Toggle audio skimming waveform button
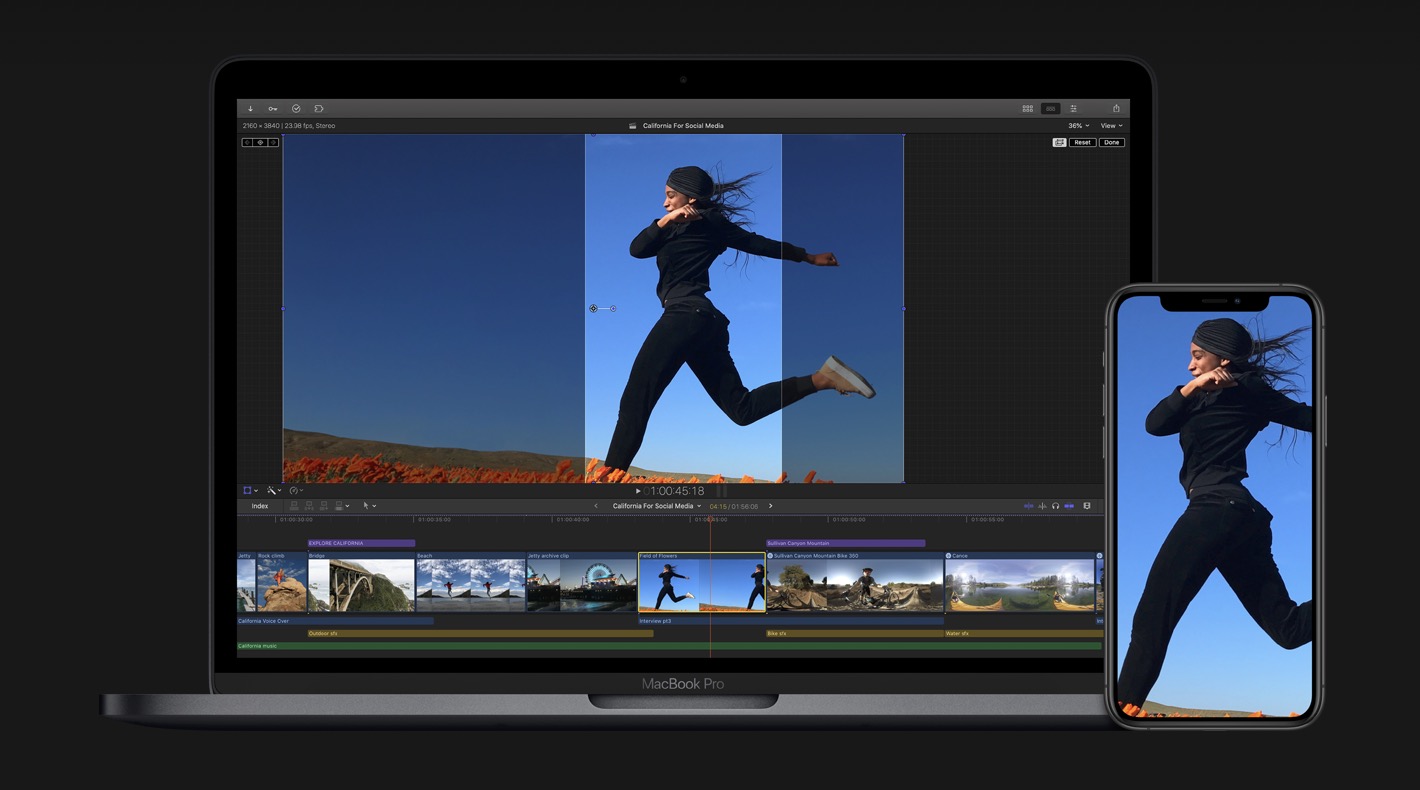This screenshot has width=1420, height=790. pyautogui.click(x=1042, y=506)
